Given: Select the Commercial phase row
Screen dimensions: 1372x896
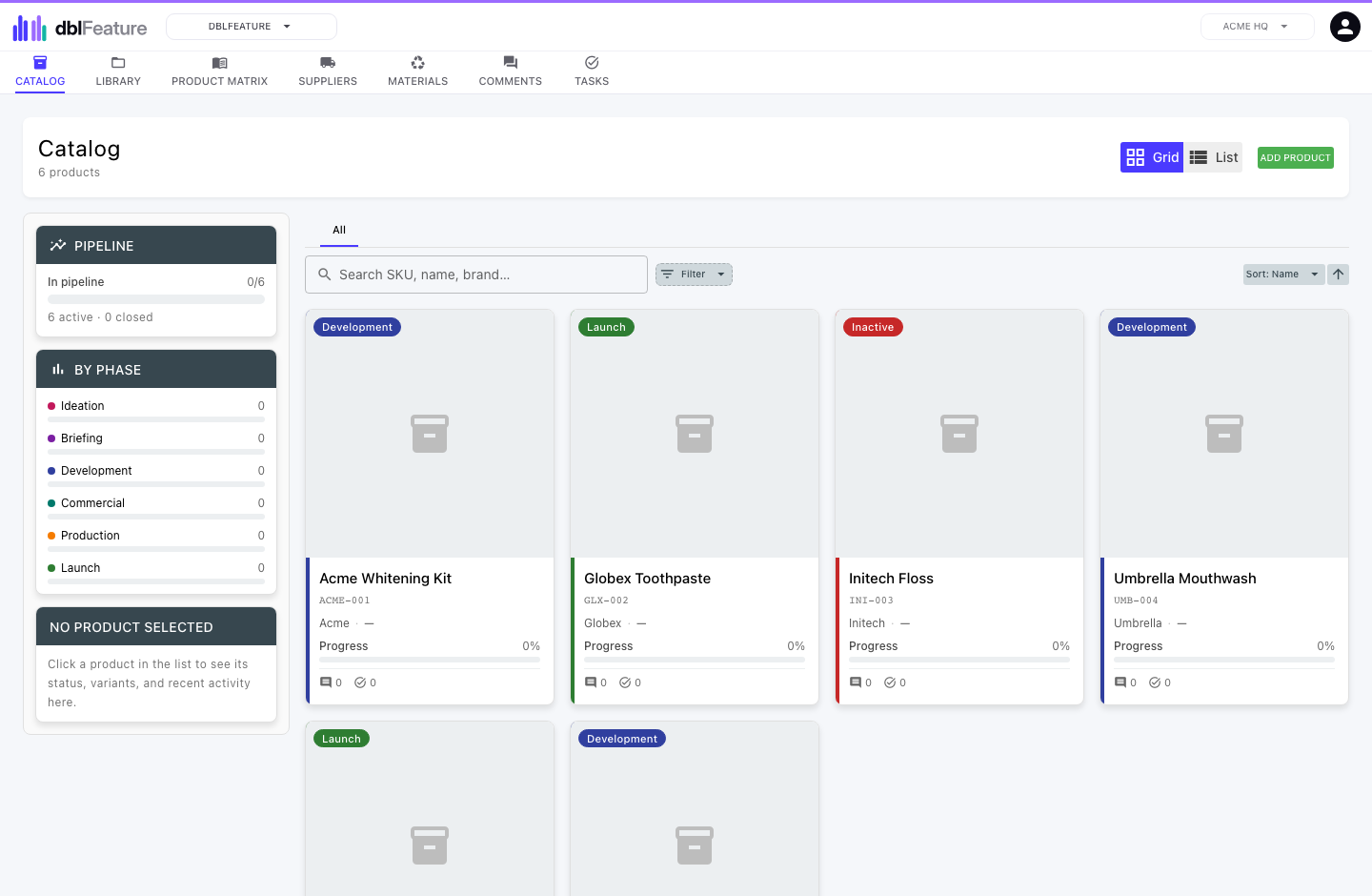Looking at the screenshot, I should (156, 507).
